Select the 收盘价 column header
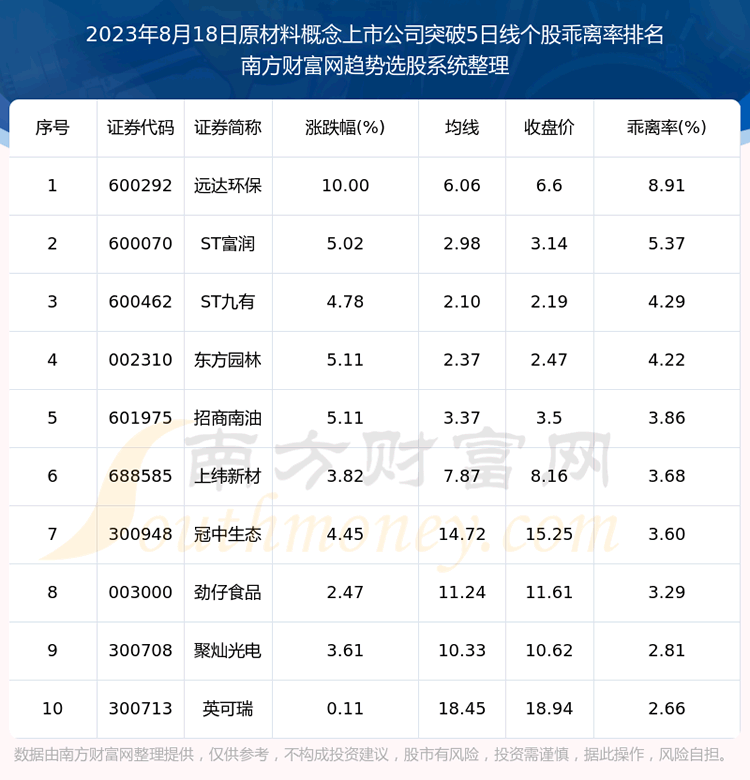The image size is (750, 780). pos(549,128)
